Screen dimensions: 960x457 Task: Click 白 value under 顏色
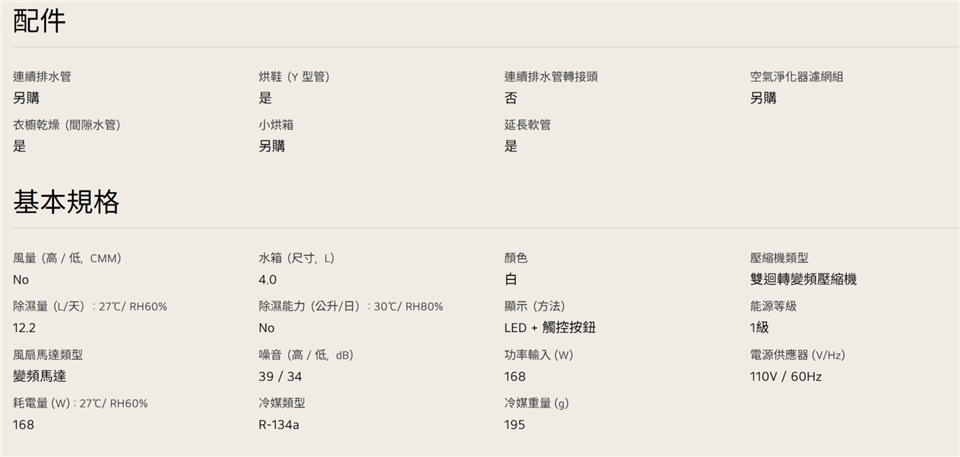coord(511,279)
